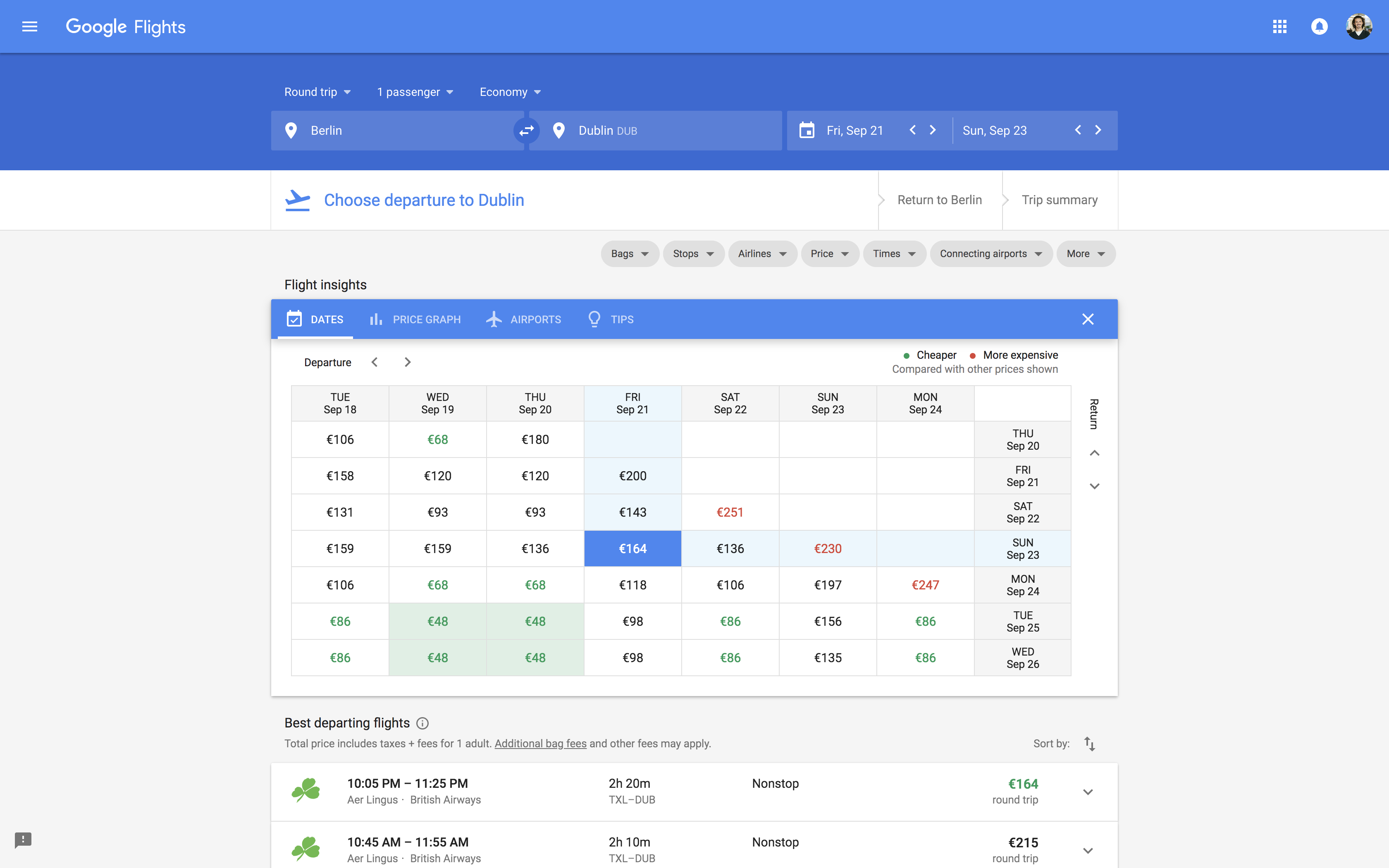Open the Google apps grid launcher
The height and width of the screenshot is (868, 1389).
1279,26
